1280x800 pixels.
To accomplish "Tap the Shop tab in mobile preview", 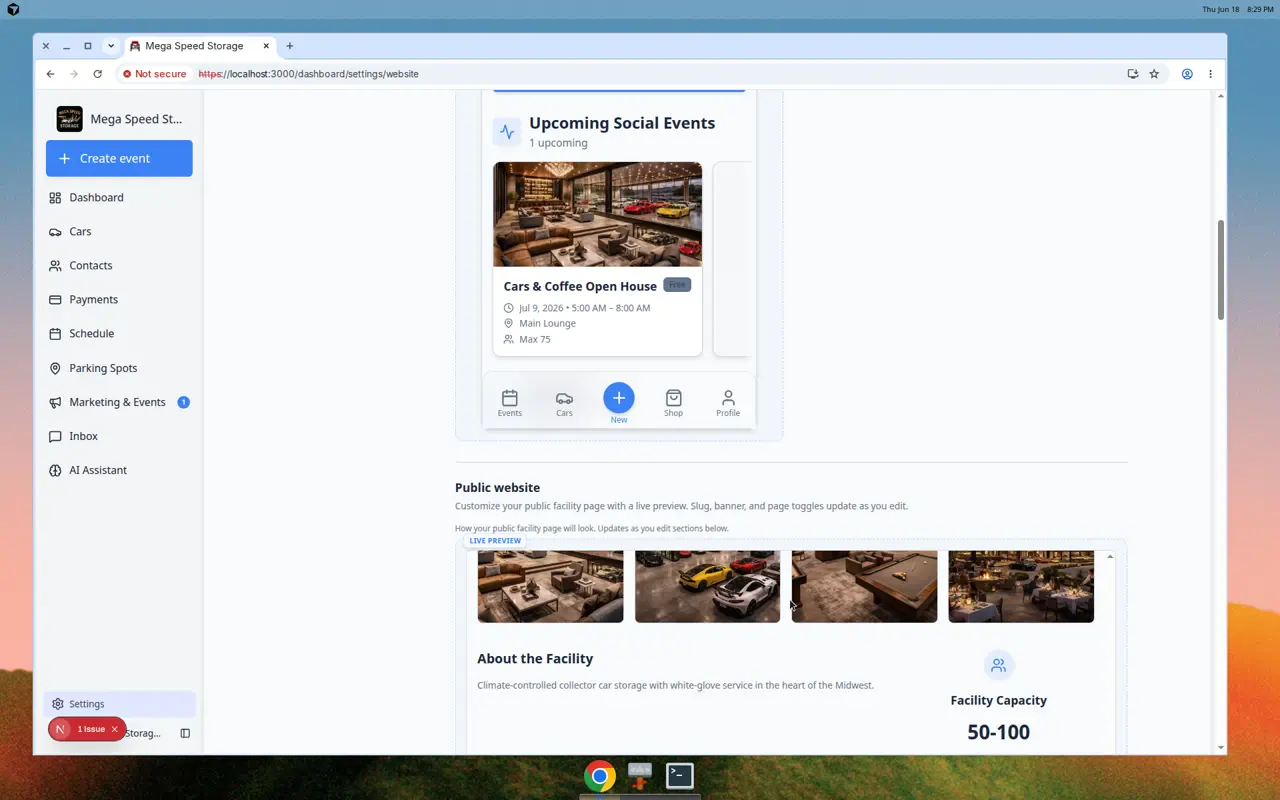I will pyautogui.click(x=674, y=403).
